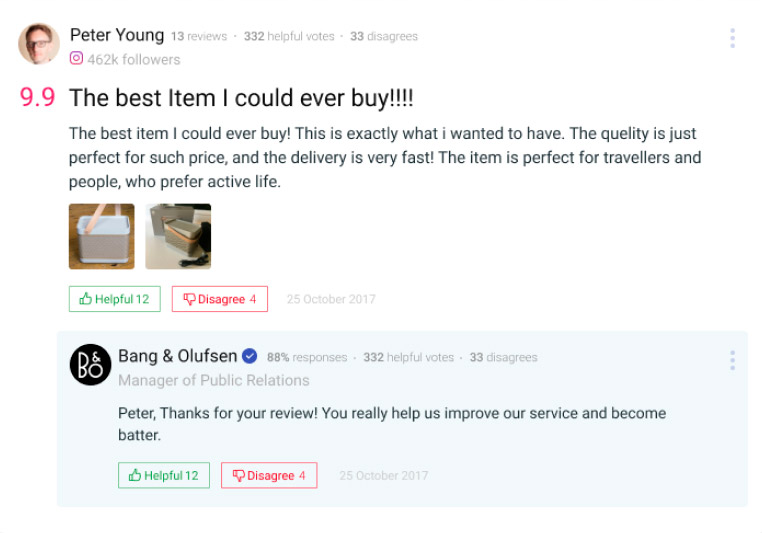Image resolution: width=762 pixels, height=533 pixels.
Task: Click the 9.9 rating score
Action: [37, 98]
